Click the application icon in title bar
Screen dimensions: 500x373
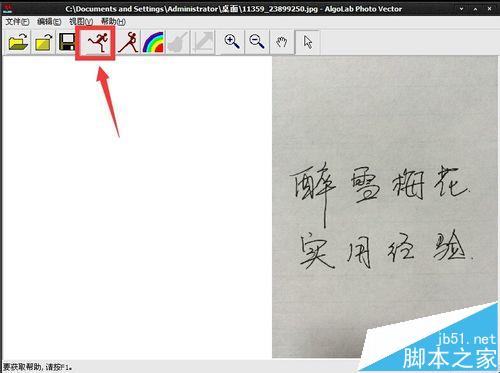point(7,9)
